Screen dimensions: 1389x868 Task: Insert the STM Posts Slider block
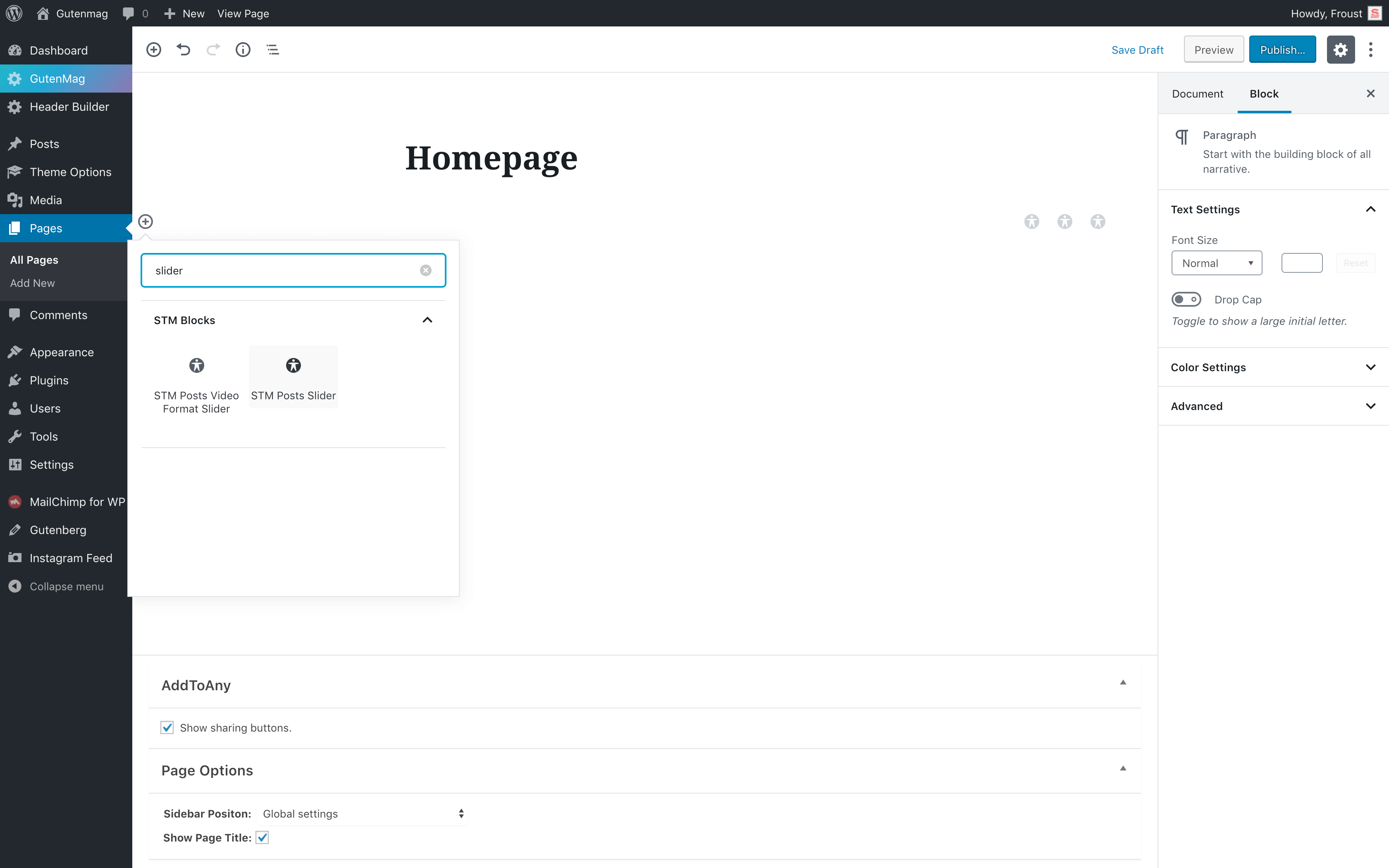click(x=293, y=377)
